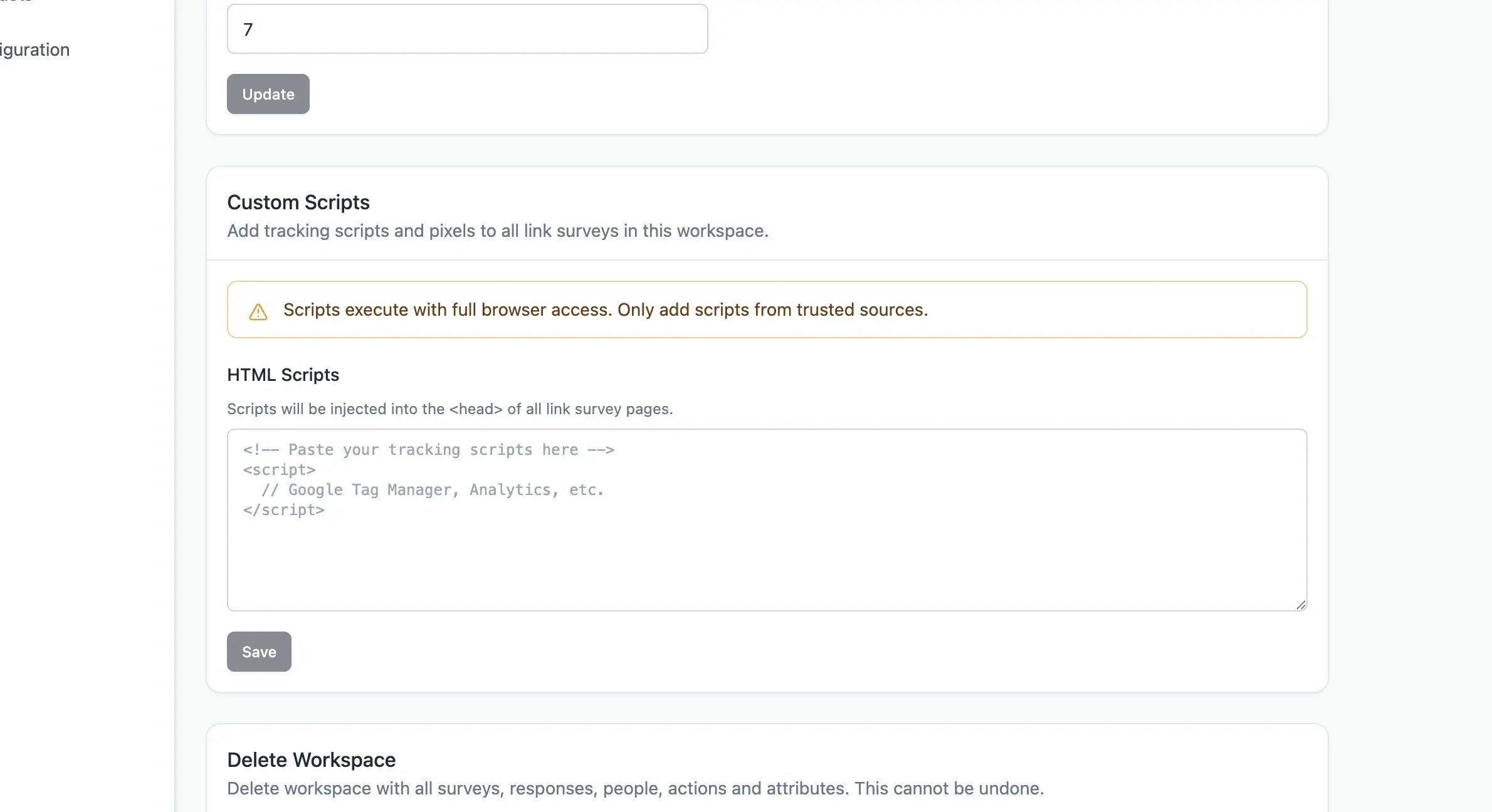The width and height of the screenshot is (1492, 812).
Task: Click the HTML Scripts label
Action: 283,374
